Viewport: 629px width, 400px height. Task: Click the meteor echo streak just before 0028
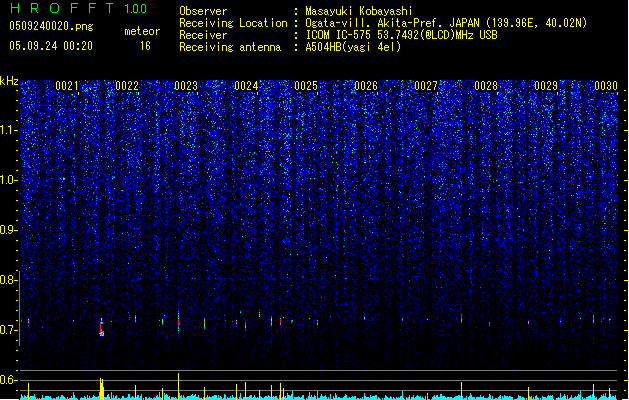[461, 319]
